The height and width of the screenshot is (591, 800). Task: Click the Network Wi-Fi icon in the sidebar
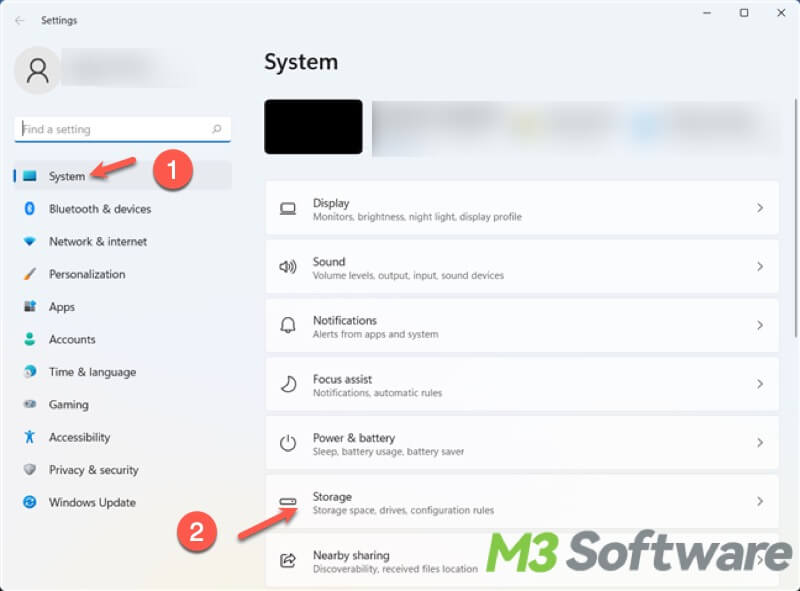pyautogui.click(x=30, y=241)
